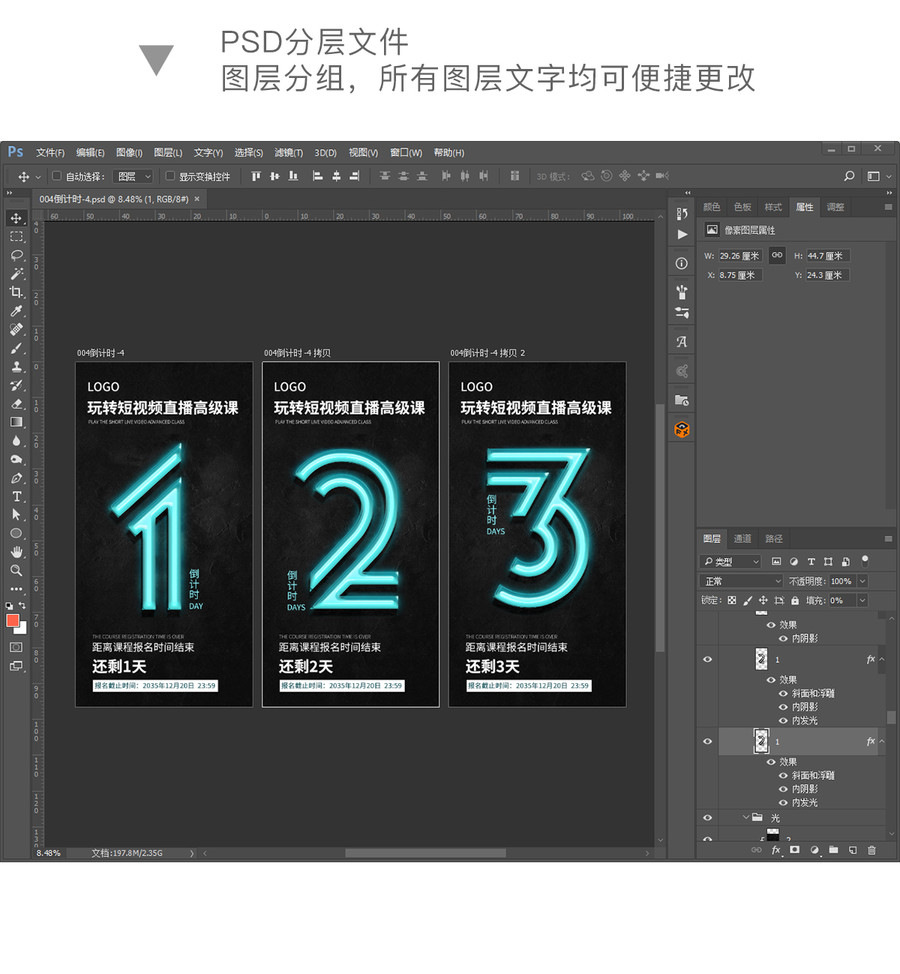900x974 pixels.
Task: Open the 文件(F) menu
Action: click(x=50, y=153)
